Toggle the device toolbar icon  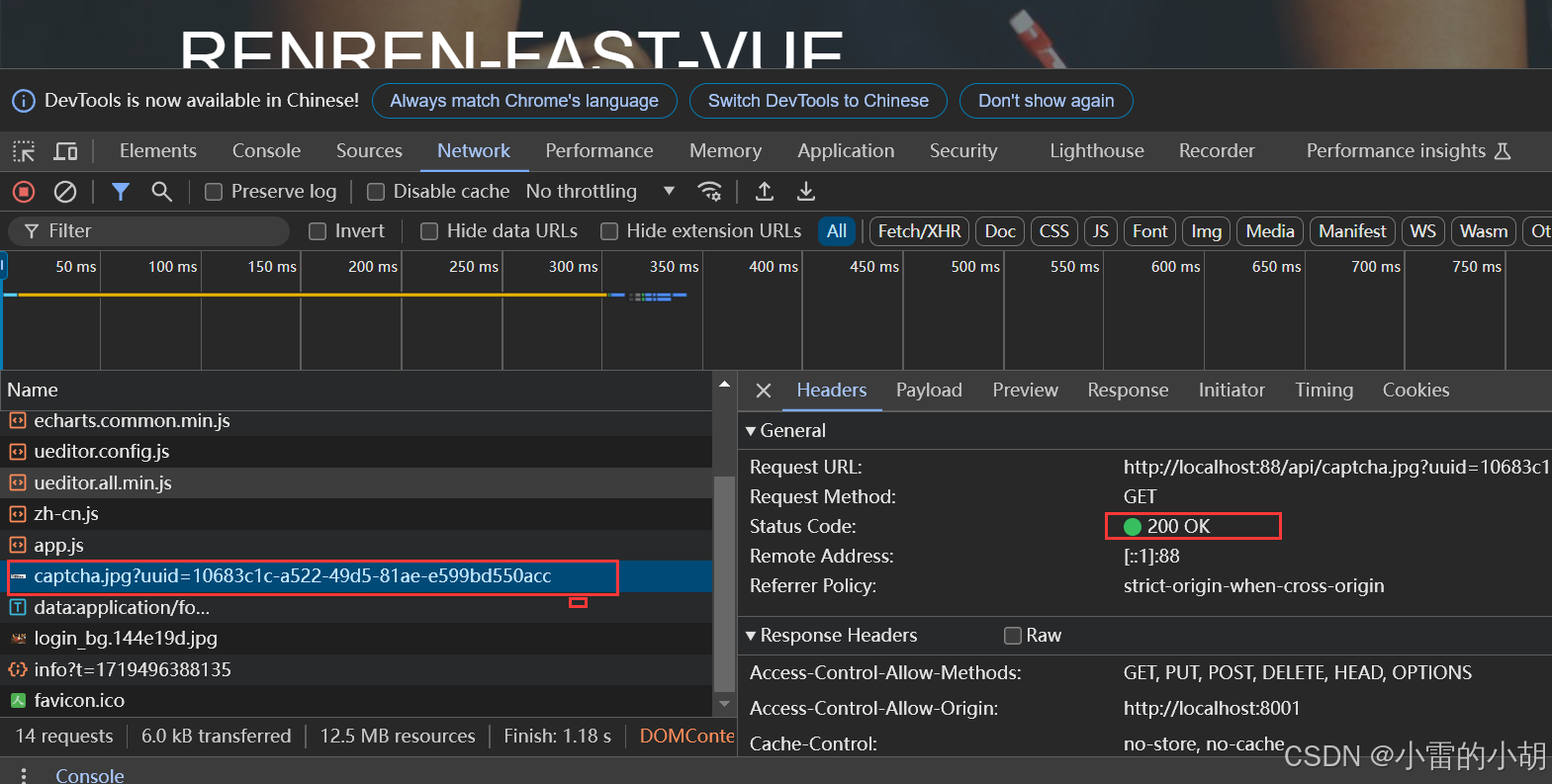tap(66, 151)
